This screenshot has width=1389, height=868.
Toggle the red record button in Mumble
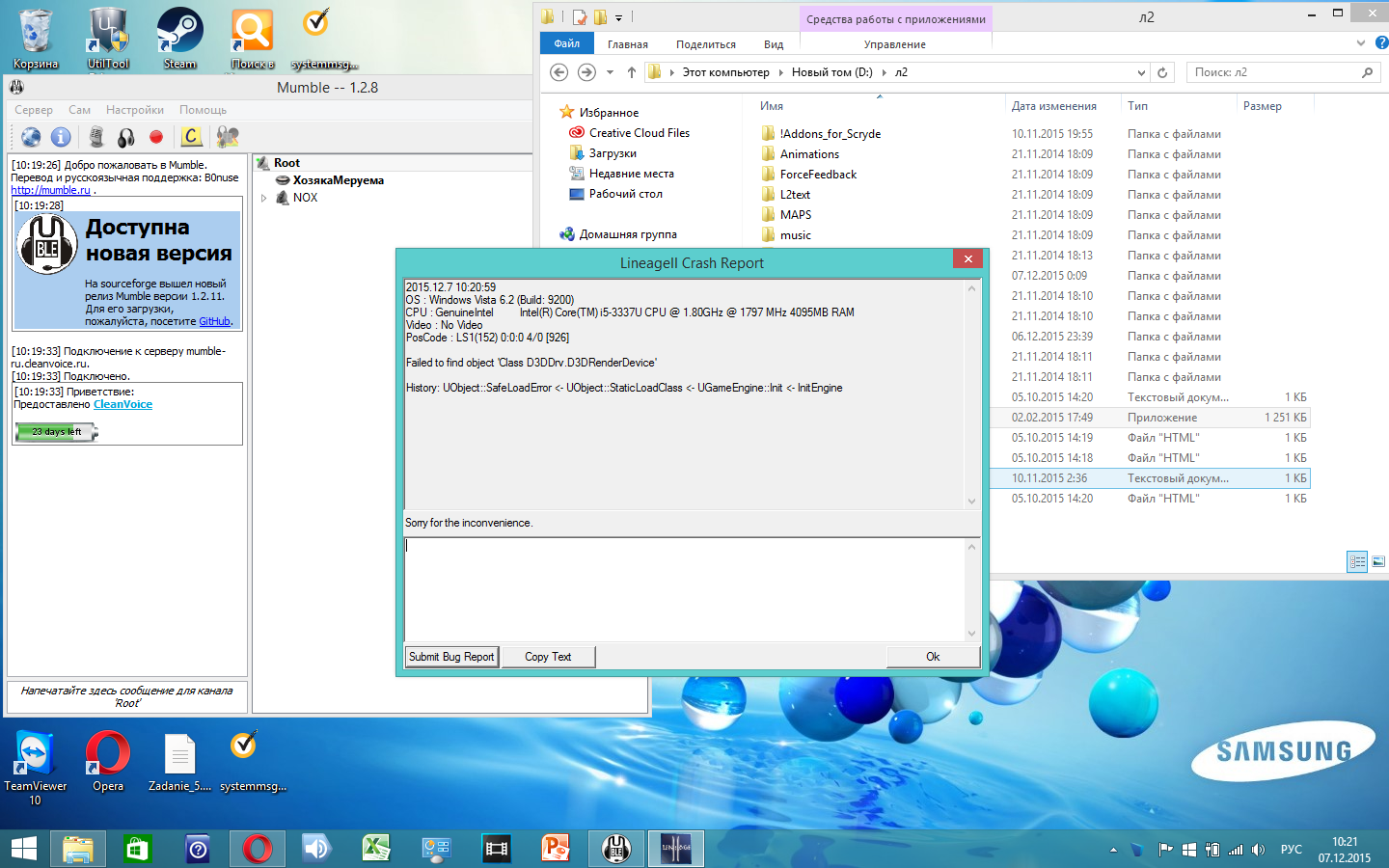[x=156, y=137]
